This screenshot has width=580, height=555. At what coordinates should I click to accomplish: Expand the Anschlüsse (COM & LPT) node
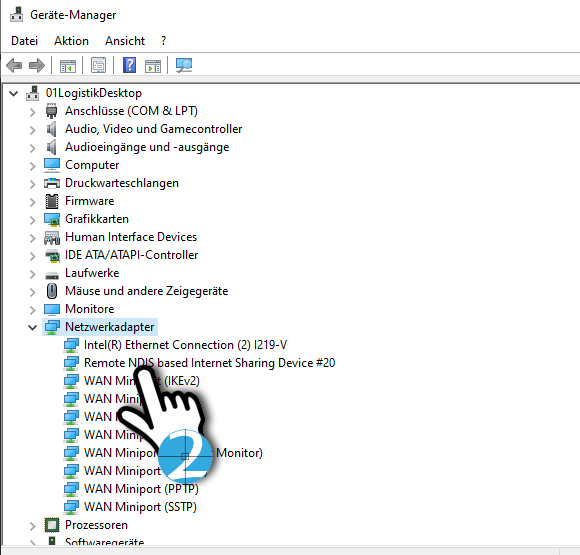coord(33,111)
